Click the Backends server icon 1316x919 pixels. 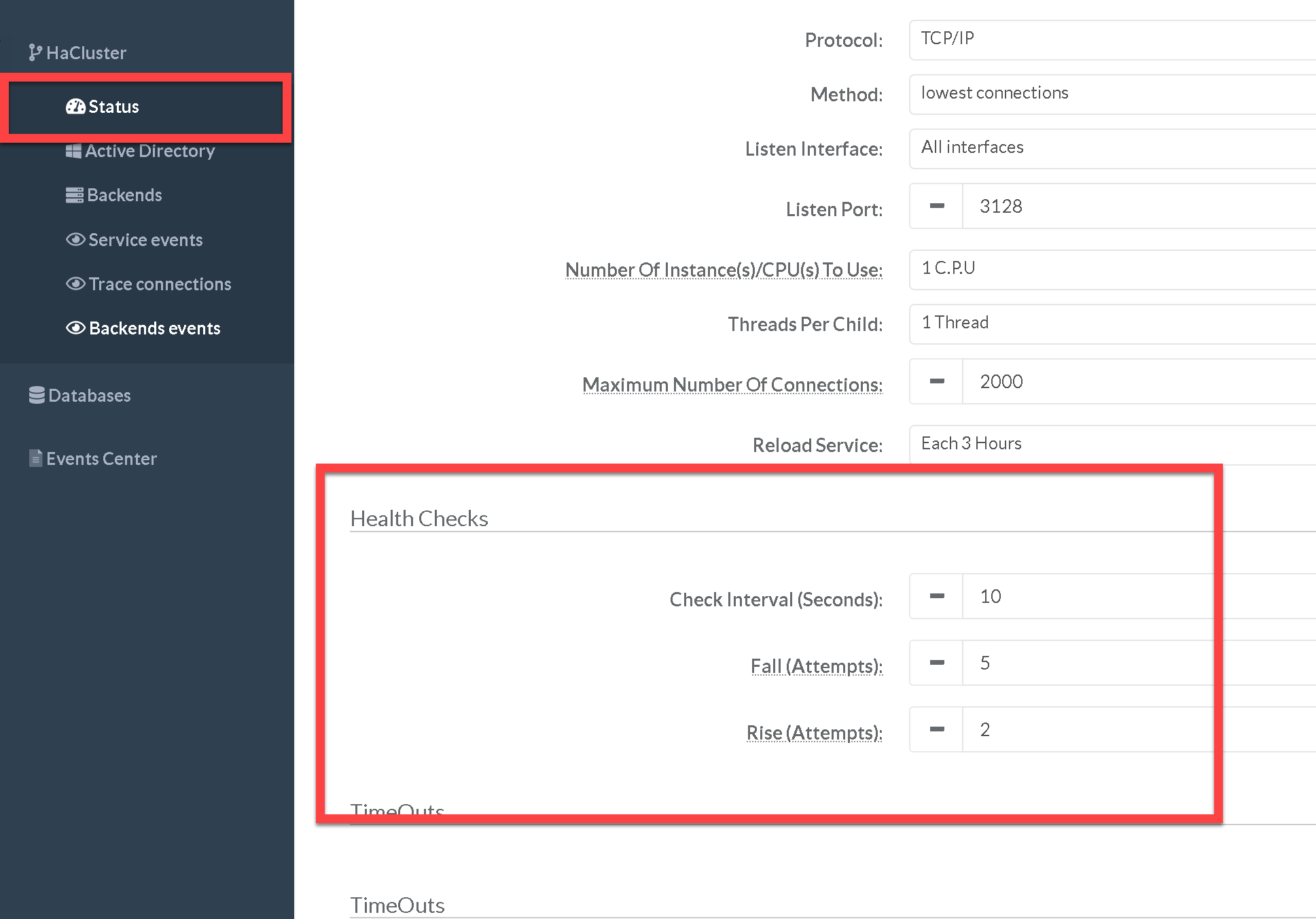[x=74, y=195]
